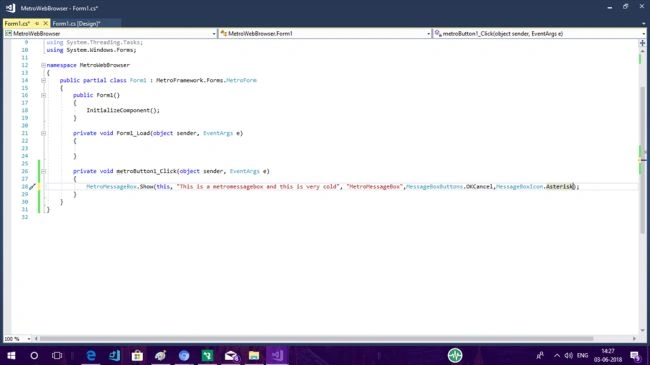
Task: Click the quick actions screwdriver icon on line 28
Action: click(x=32, y=187)
